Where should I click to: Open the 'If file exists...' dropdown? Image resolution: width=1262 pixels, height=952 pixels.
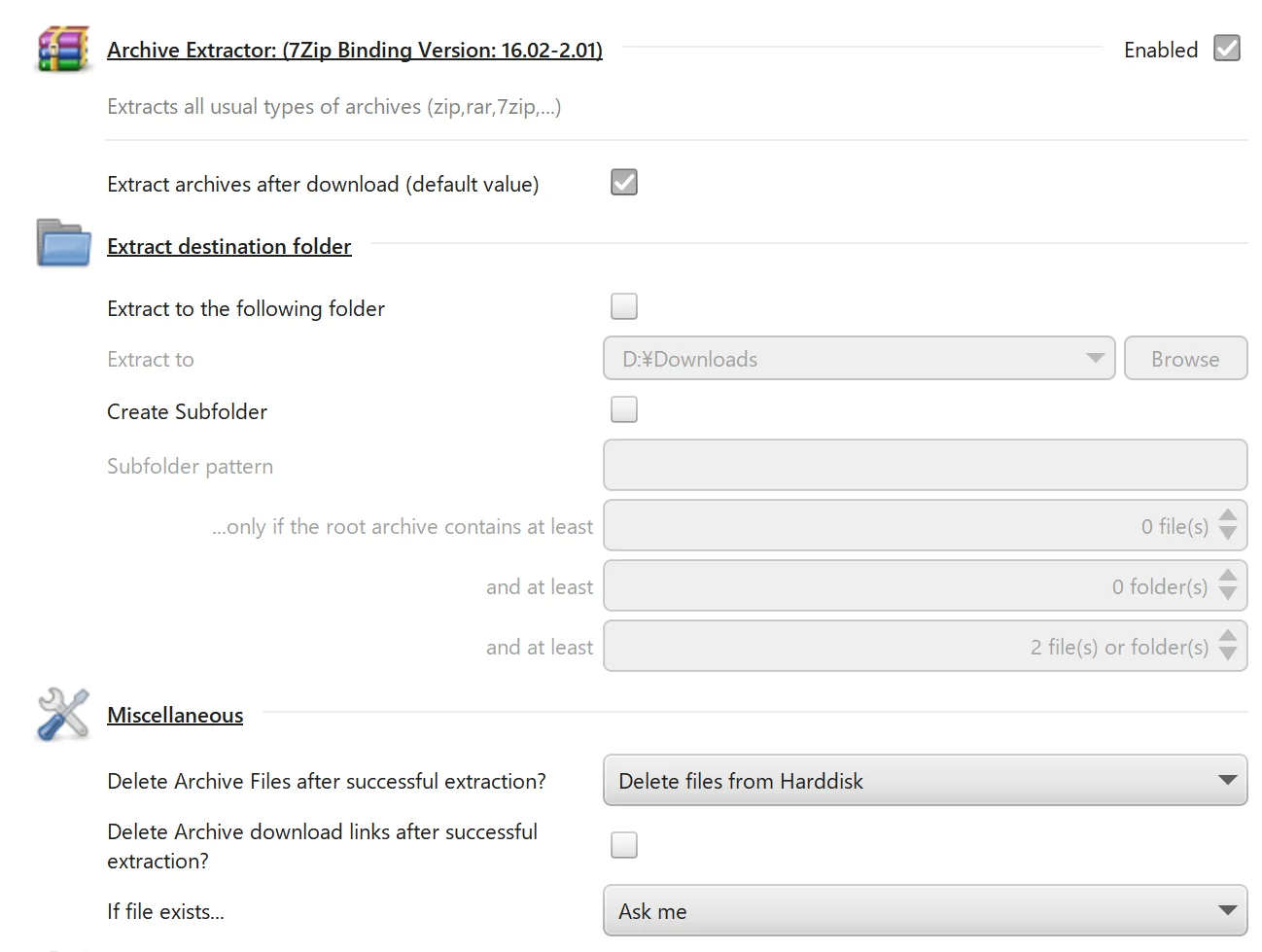pos(925,910)
